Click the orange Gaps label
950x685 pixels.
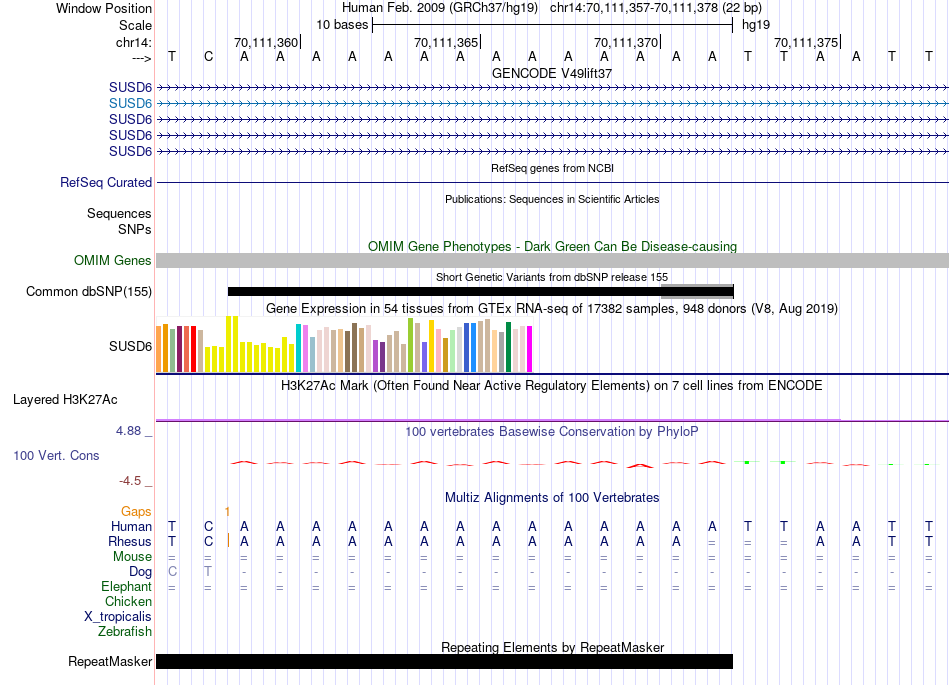coord(136,511)
